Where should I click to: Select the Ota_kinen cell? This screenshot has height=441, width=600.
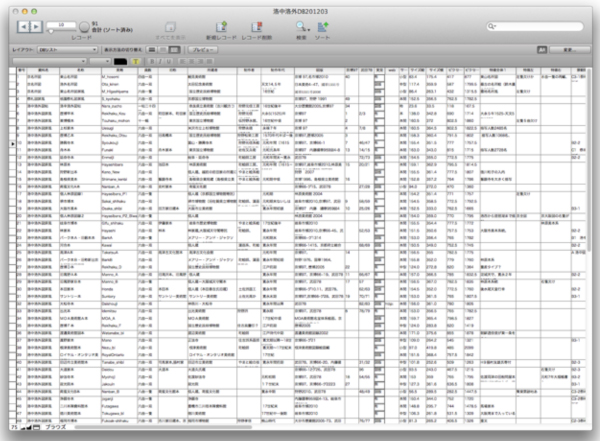119,84
